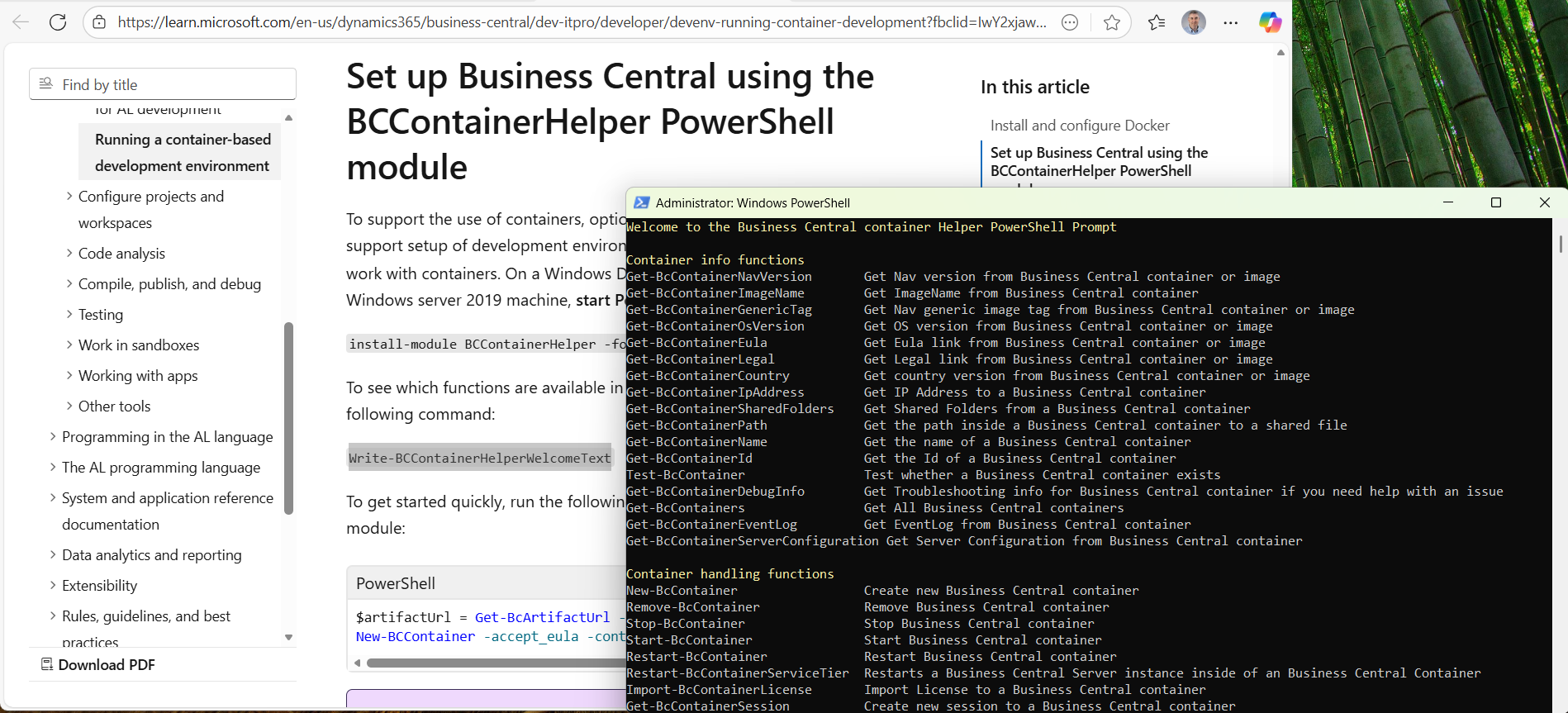
Task: Click Administrator: Windows PowerShell title bar
Action: coord(753,202)
